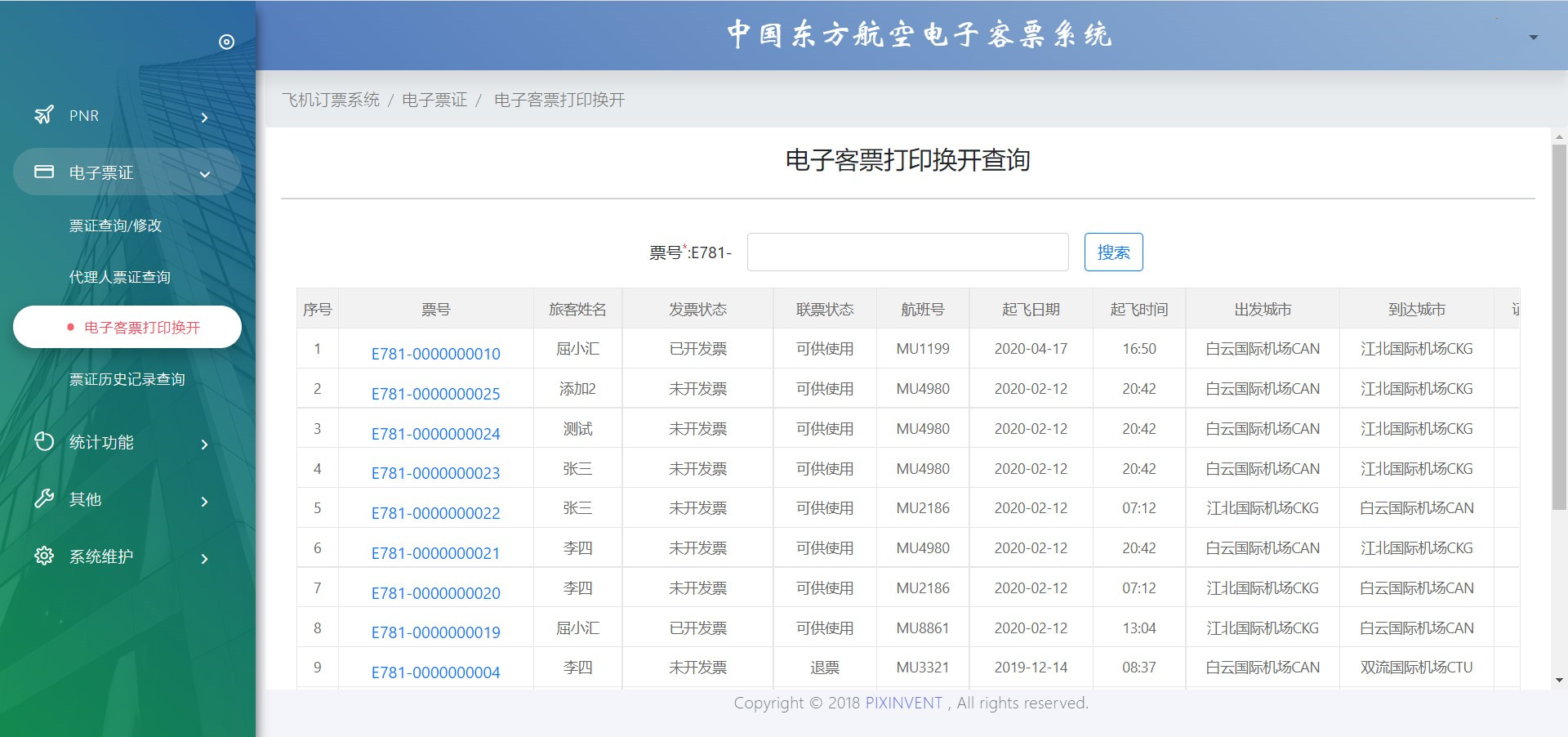
Task: Click the page vertical scrollbar thumb
Action: (x=1559, y=327)
